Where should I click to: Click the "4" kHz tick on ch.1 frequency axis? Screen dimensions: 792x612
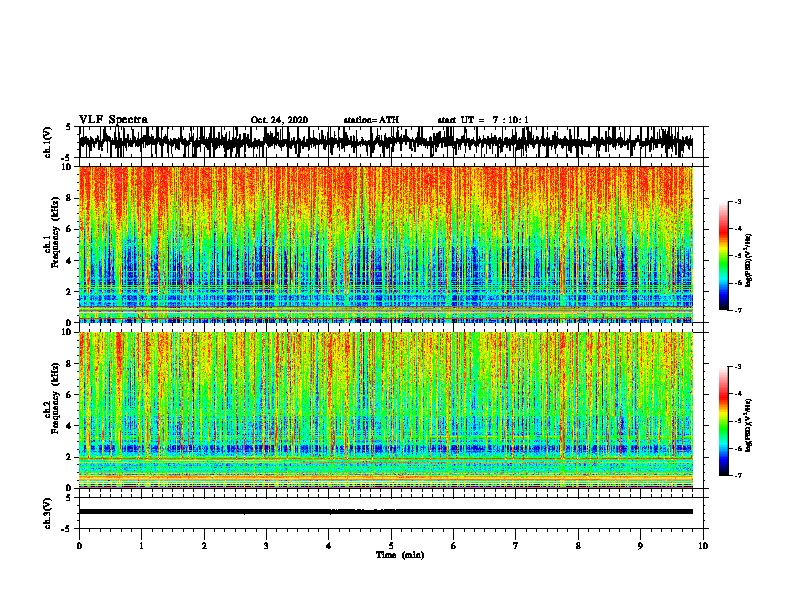point(70,261)
